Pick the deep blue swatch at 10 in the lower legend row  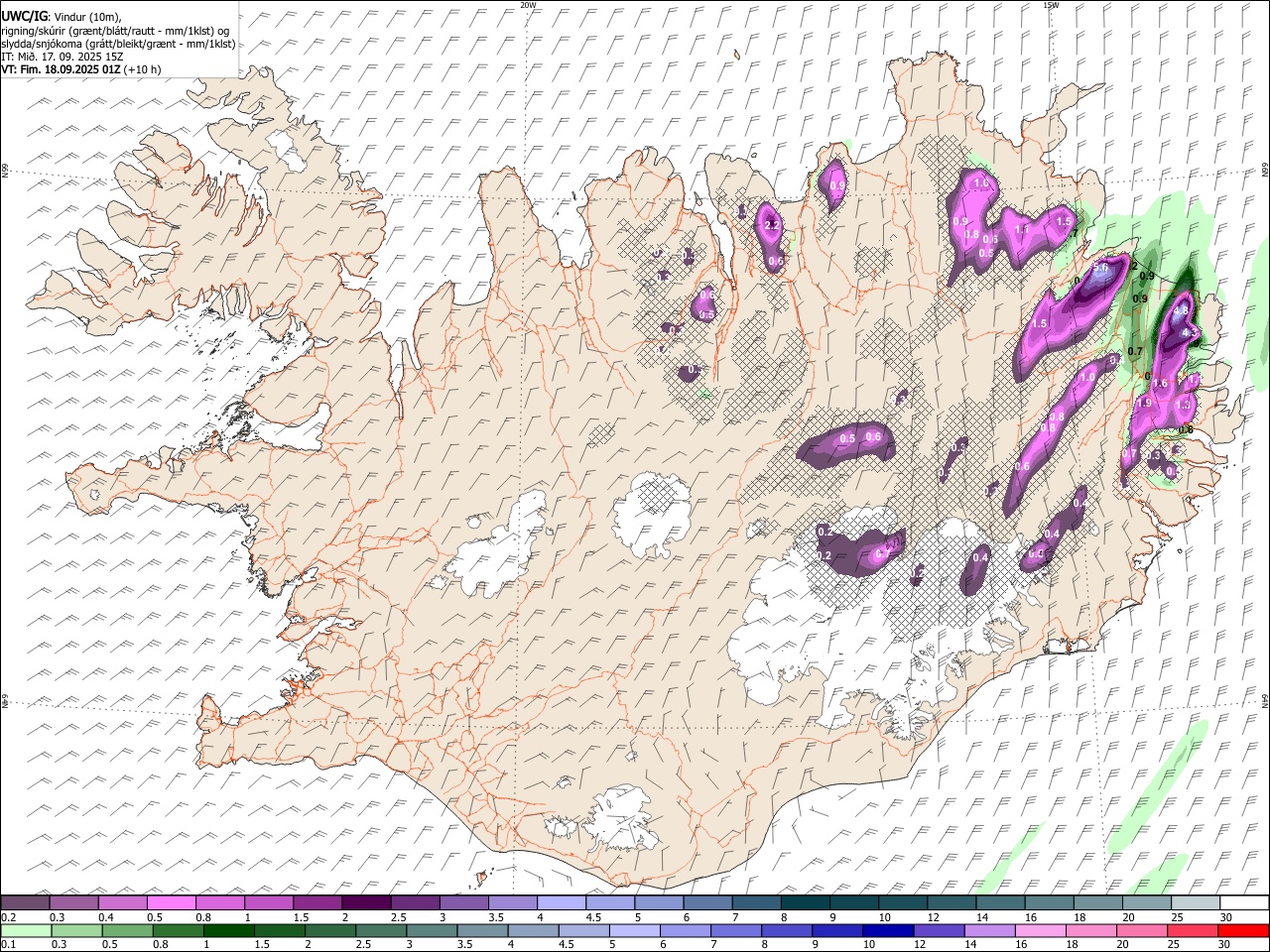click(x=887, y=930)
